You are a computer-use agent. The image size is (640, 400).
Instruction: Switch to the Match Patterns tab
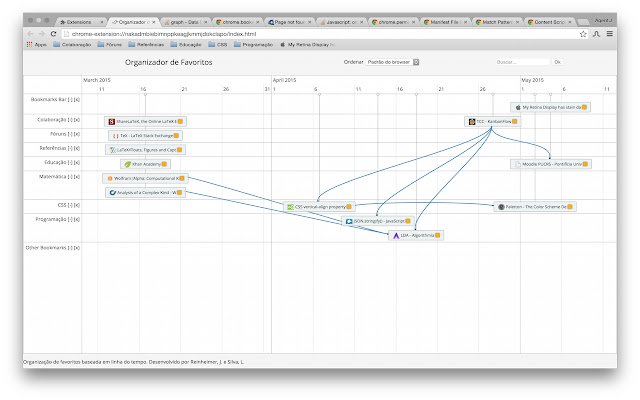(x=497, y=22)
